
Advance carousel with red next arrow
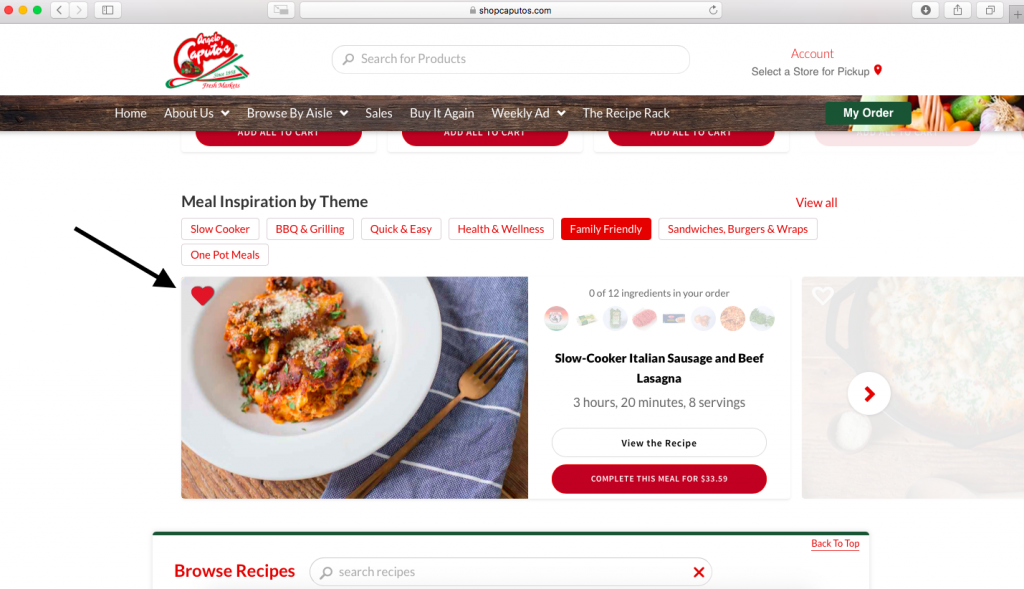(869, 394)
